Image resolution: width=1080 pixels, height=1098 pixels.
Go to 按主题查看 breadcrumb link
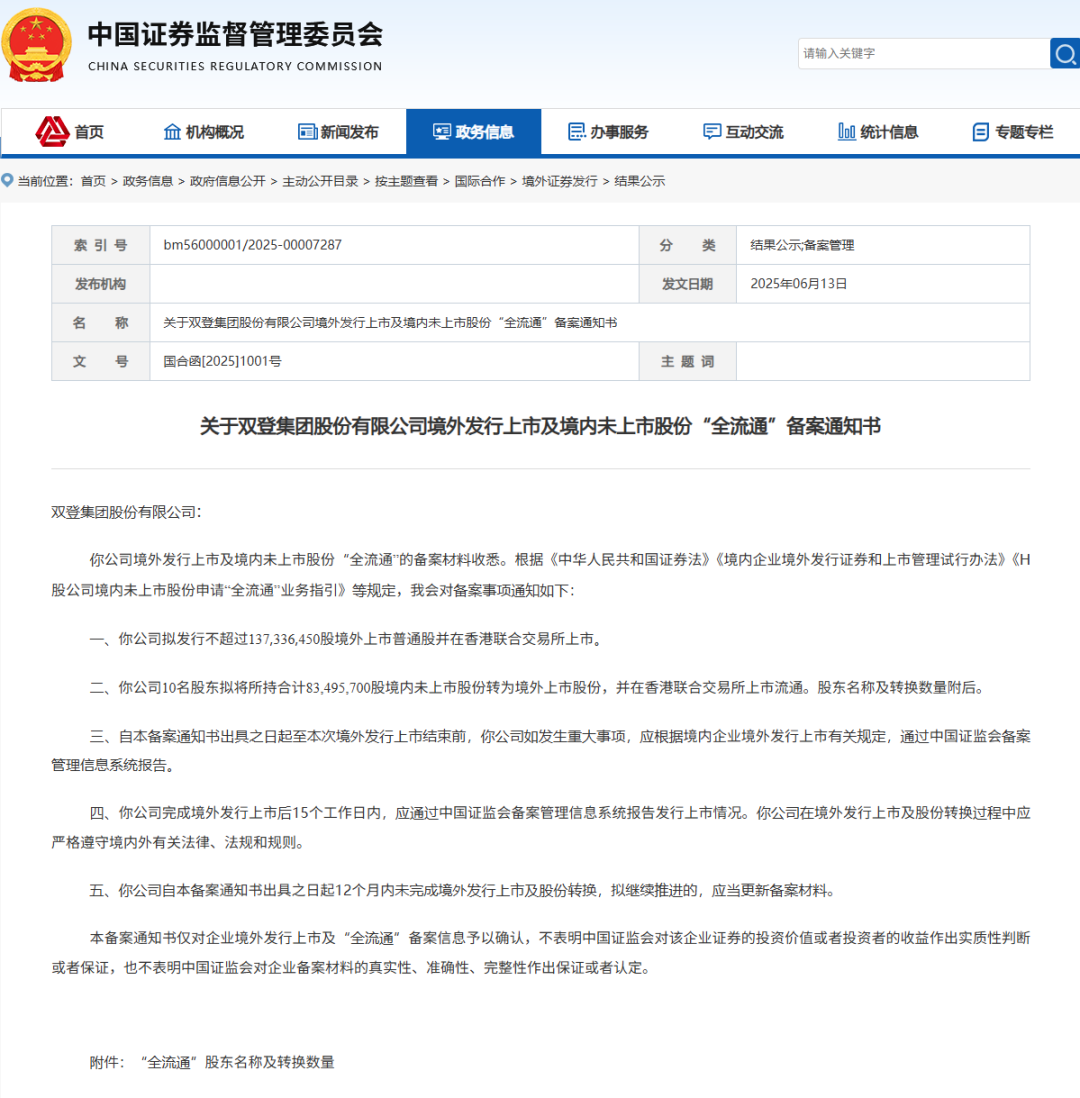(406, 181)
